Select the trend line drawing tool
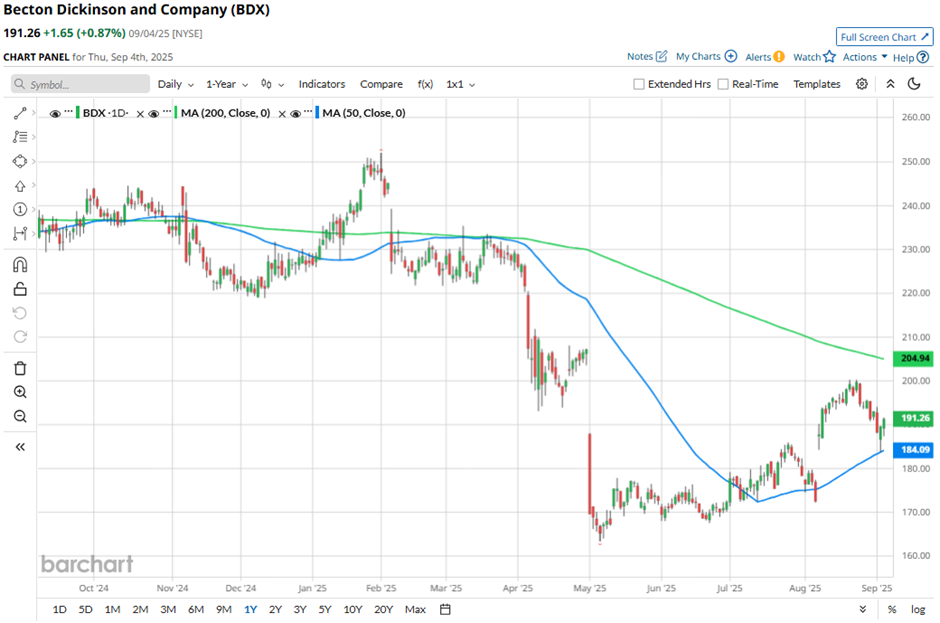 (20, 113)
